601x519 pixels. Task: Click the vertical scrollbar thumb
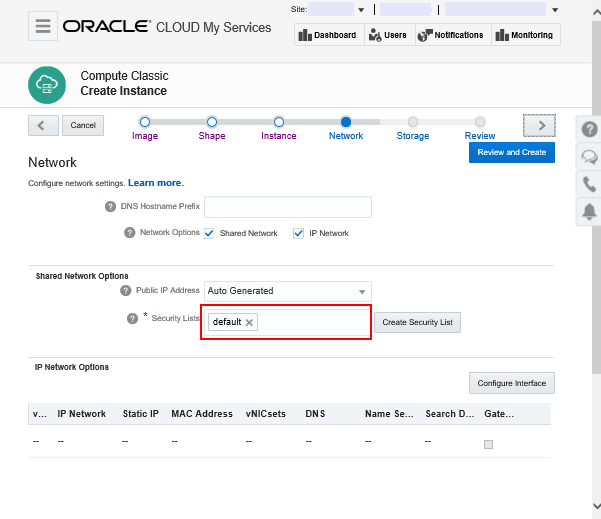(596, 195)
